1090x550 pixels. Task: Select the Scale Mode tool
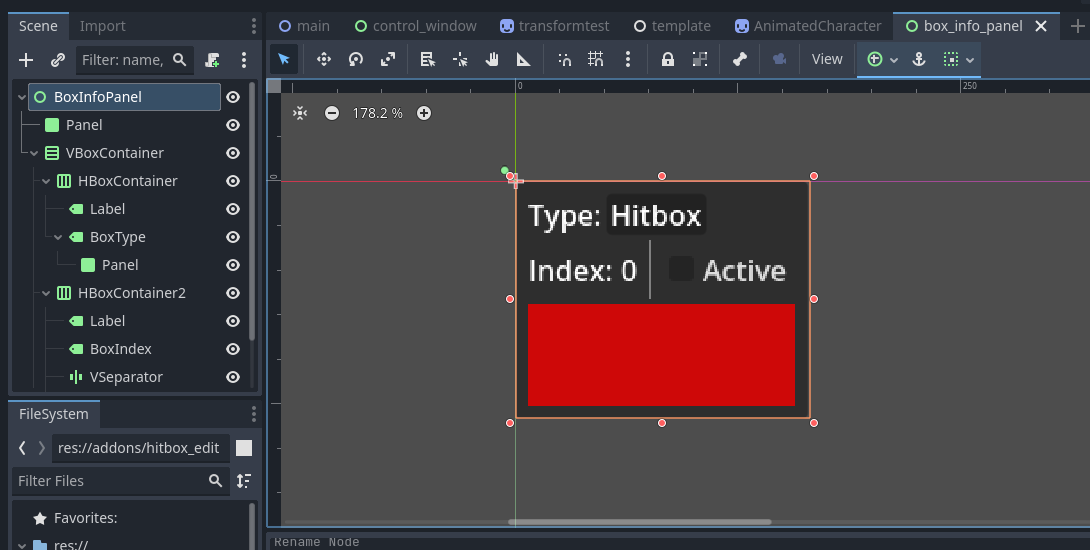(388, 60)
